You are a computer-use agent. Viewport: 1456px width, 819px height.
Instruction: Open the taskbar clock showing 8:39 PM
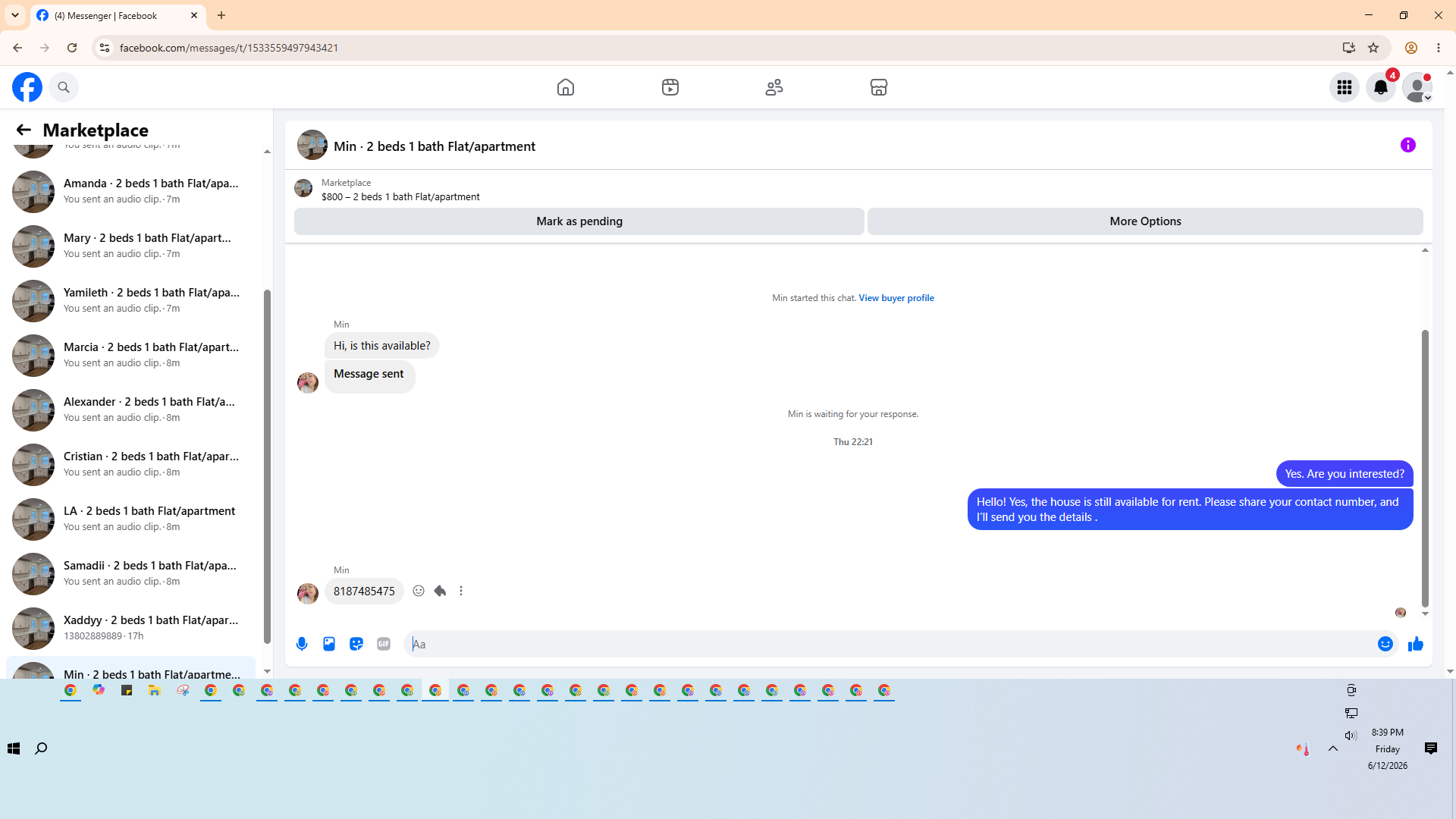[x=1388, y=748]
